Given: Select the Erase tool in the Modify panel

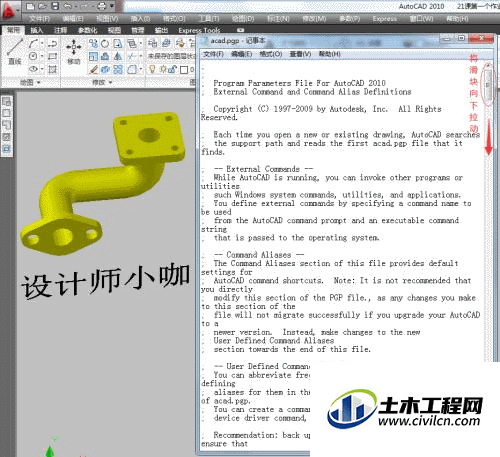Looking at the screenshot, I should [x=93, y=69].
